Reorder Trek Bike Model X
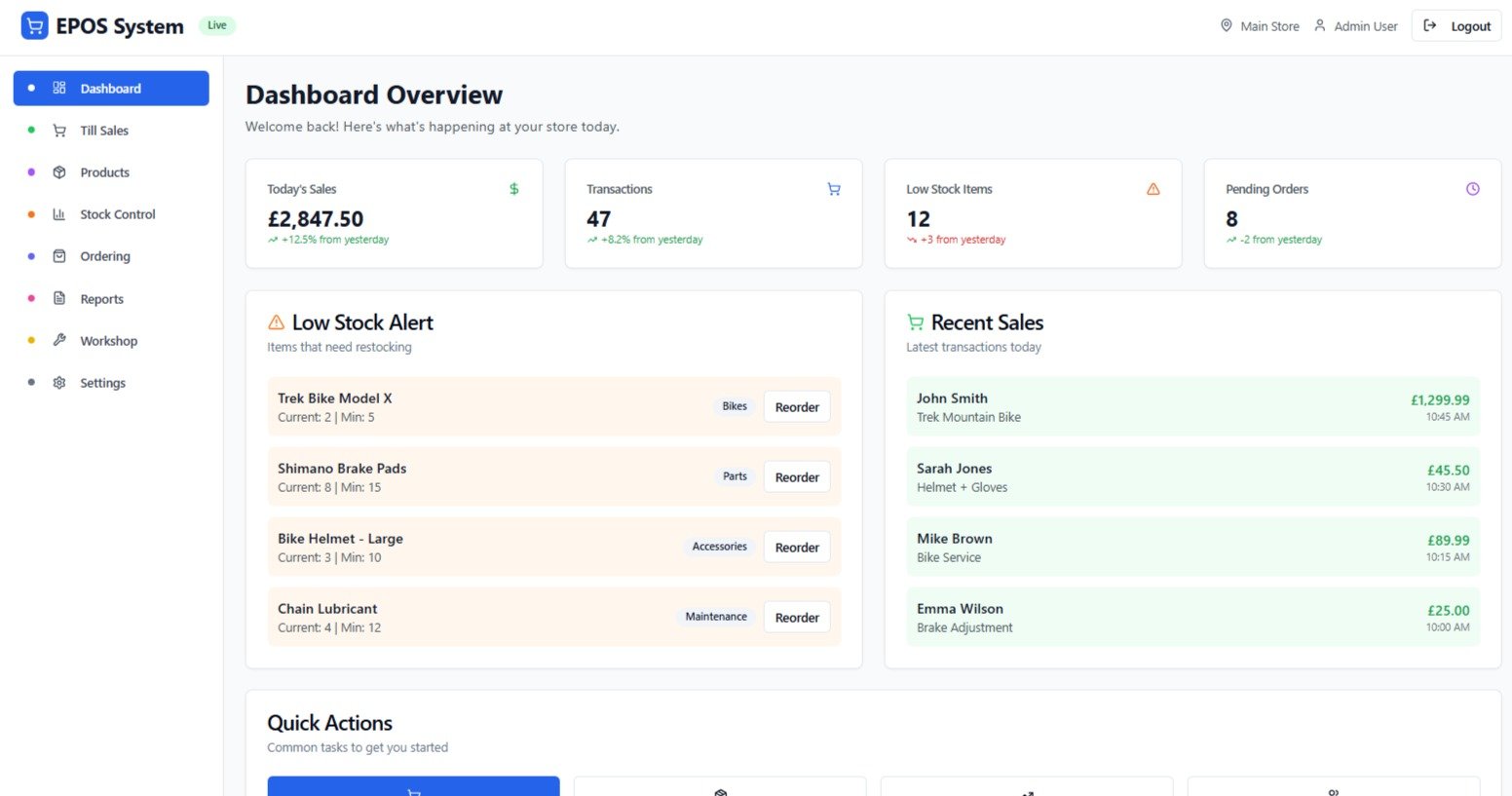 click(797, 407)
